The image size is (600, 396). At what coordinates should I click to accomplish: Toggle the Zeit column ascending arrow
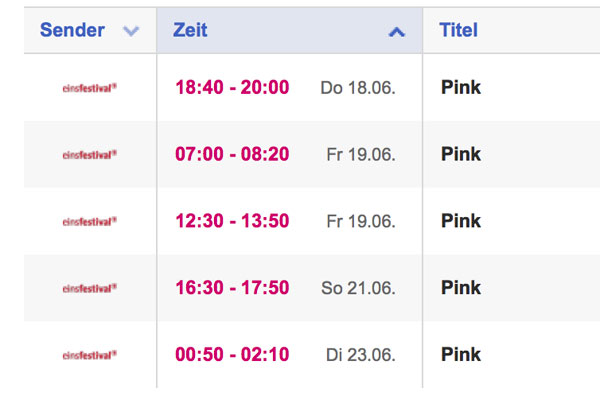click(x=397, y=32)
